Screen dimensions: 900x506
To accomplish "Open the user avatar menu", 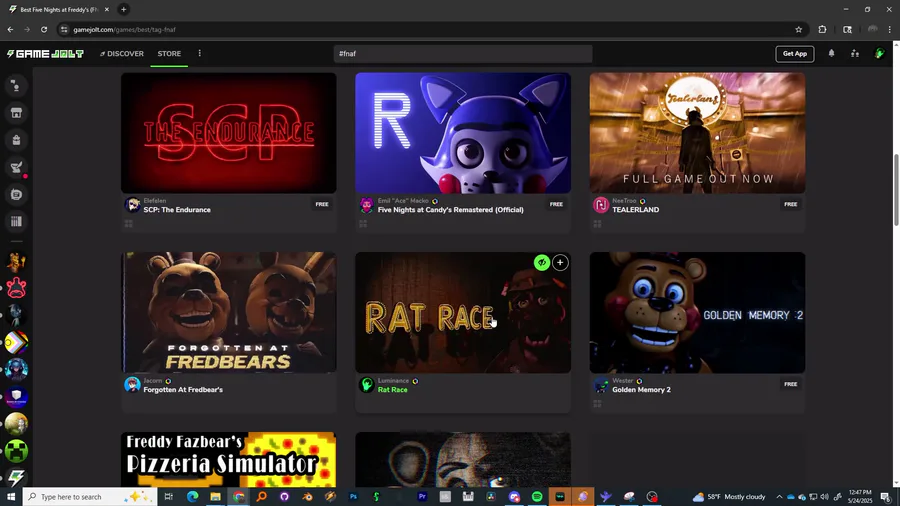I will pos(879,53).
